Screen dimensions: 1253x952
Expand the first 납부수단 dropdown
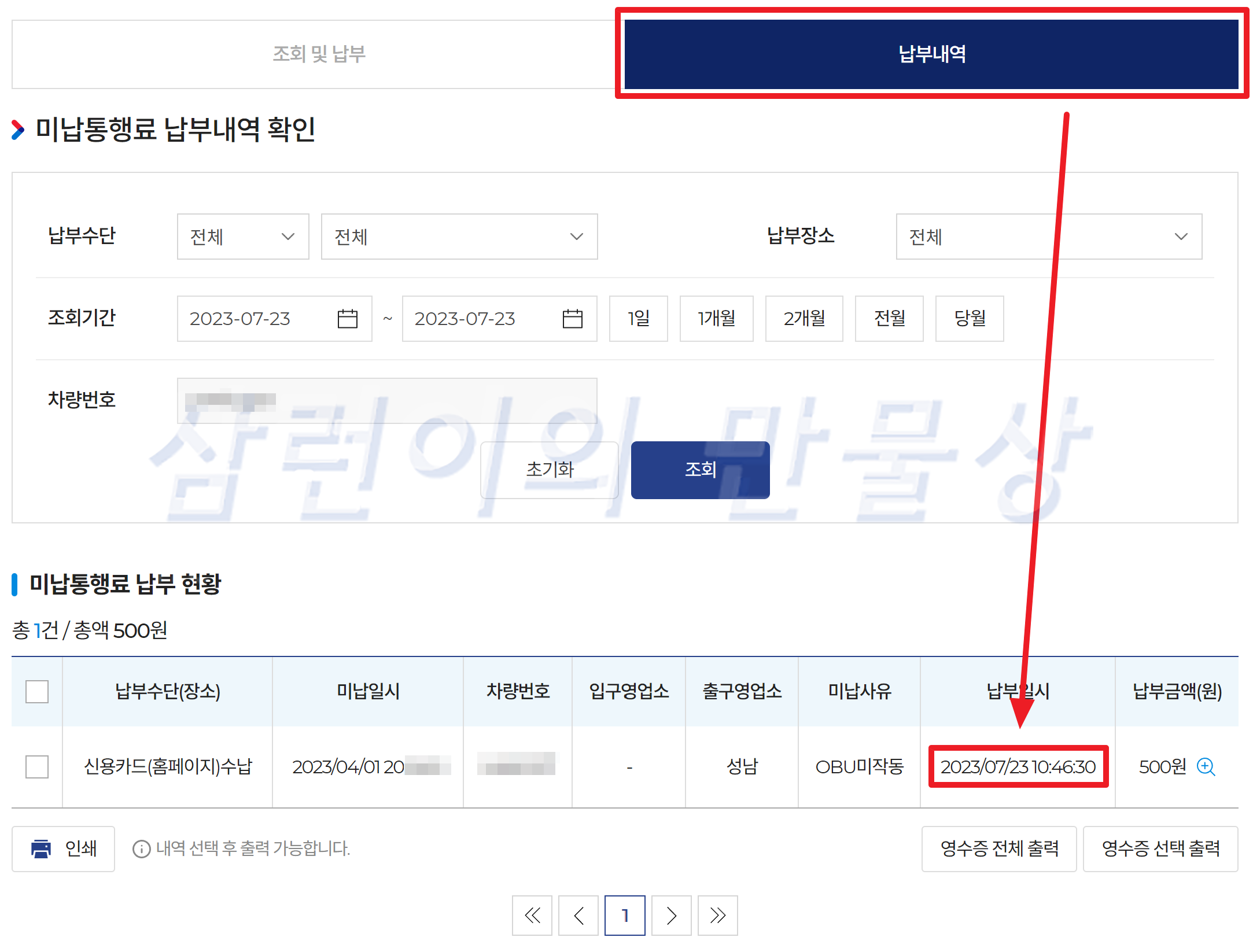[x=243, y=237]
